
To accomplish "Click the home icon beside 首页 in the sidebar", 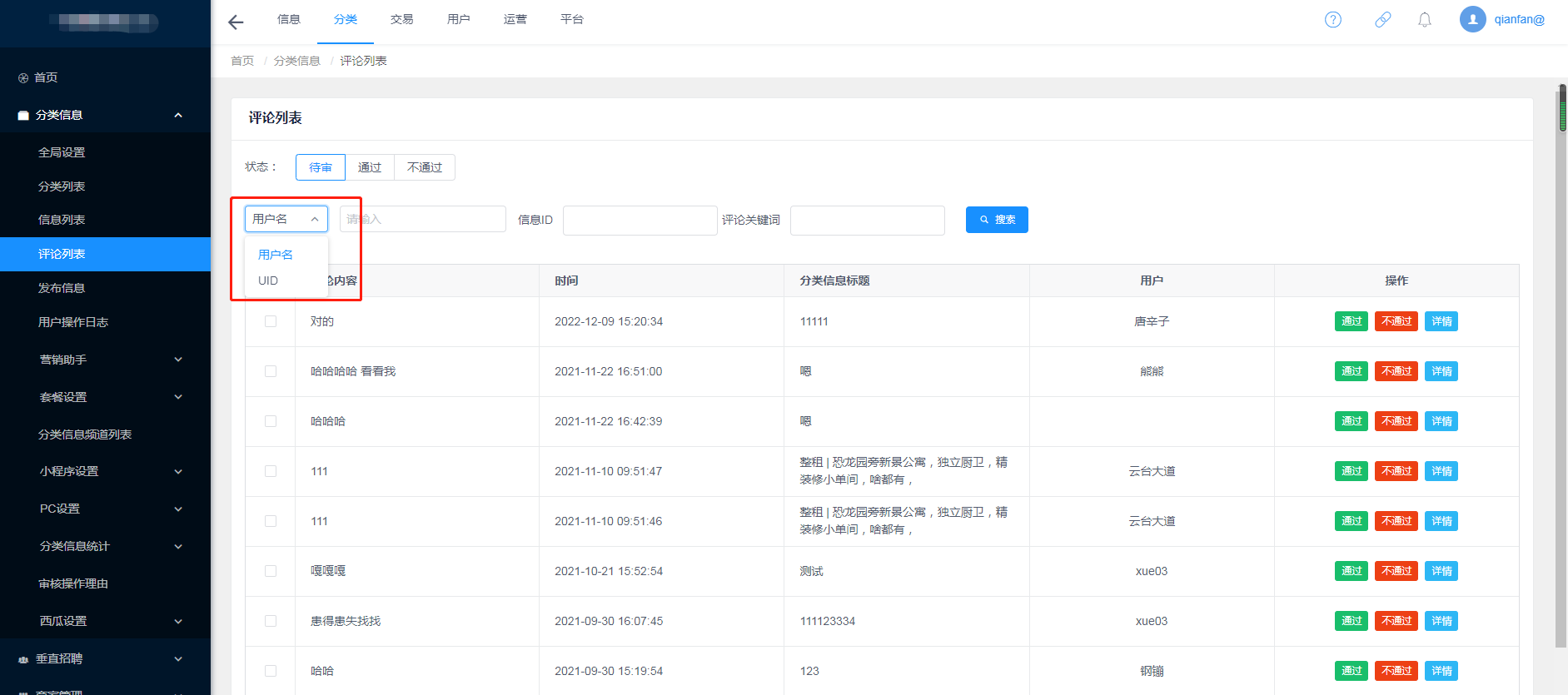I will click(23, 78).
